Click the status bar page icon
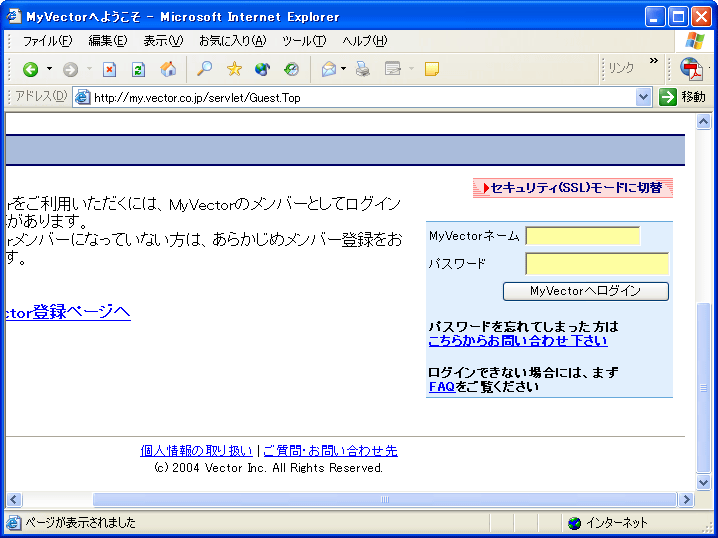 (14, 522)
